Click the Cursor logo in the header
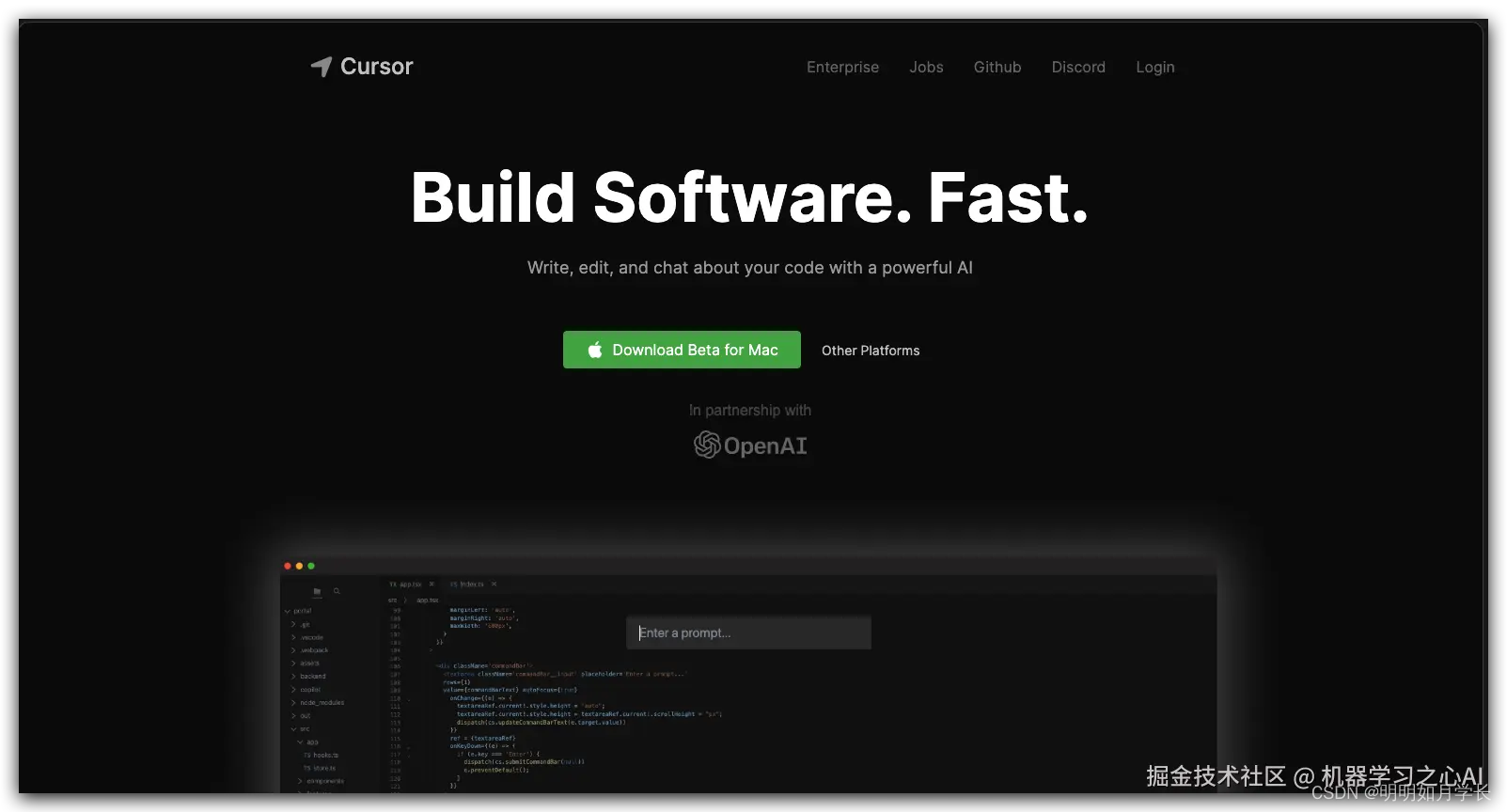This screenshot has width=1507, height=812. point(362,67)
